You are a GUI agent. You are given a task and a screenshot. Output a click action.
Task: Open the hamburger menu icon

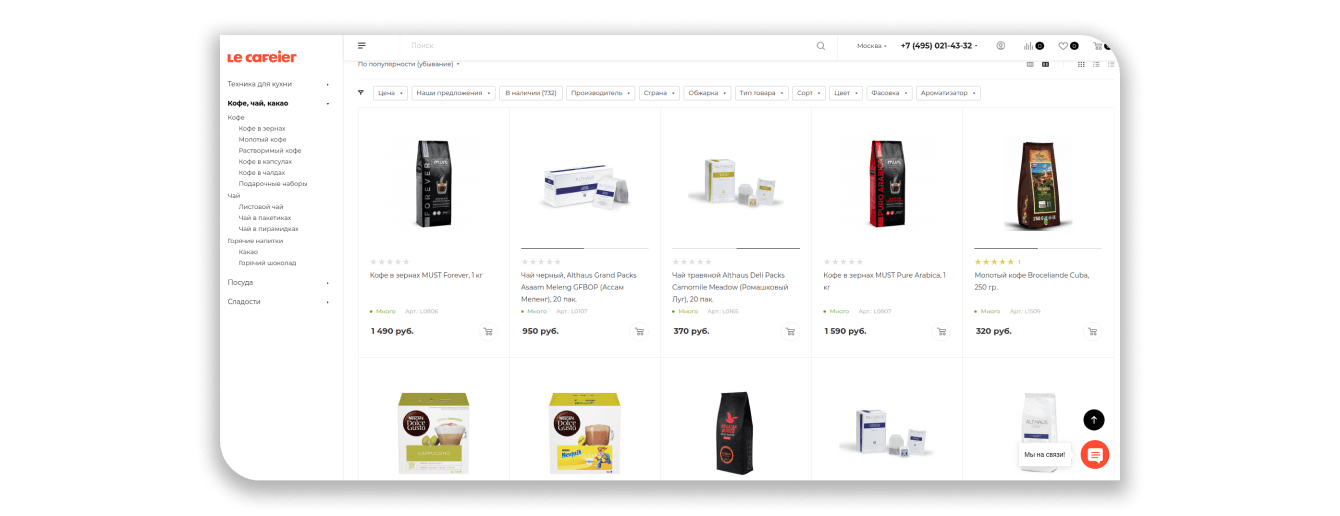point(362,46)
